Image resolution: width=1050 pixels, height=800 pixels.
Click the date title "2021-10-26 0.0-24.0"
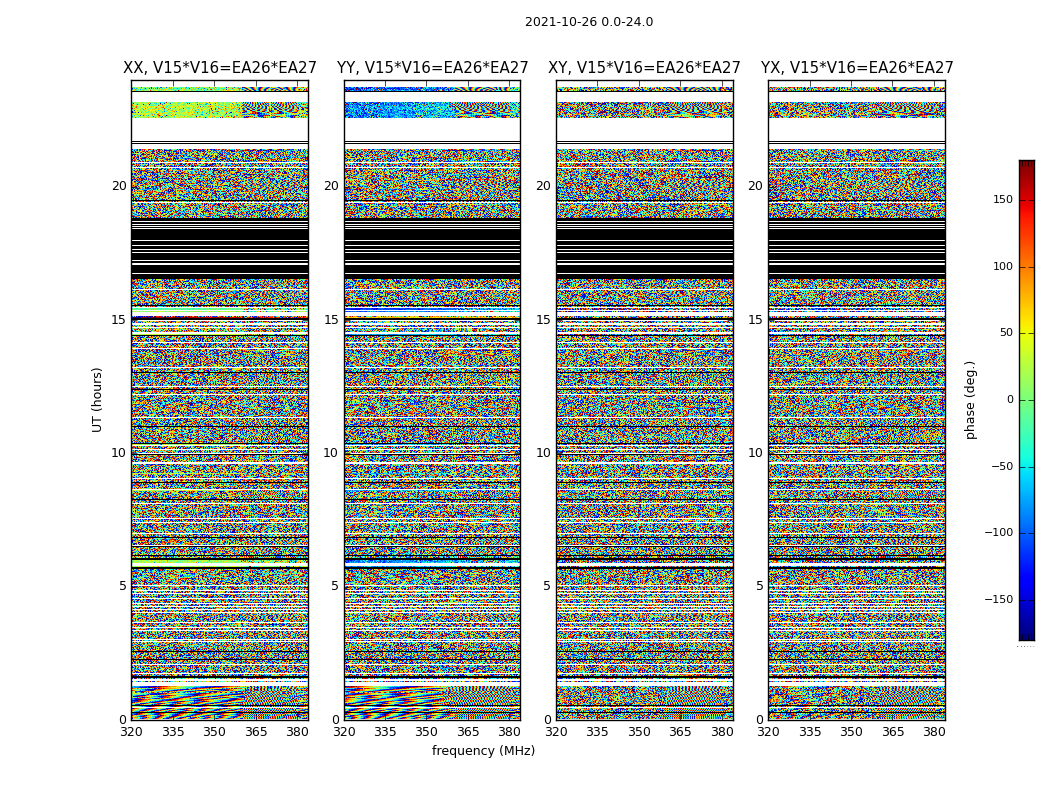coord(589,22)
